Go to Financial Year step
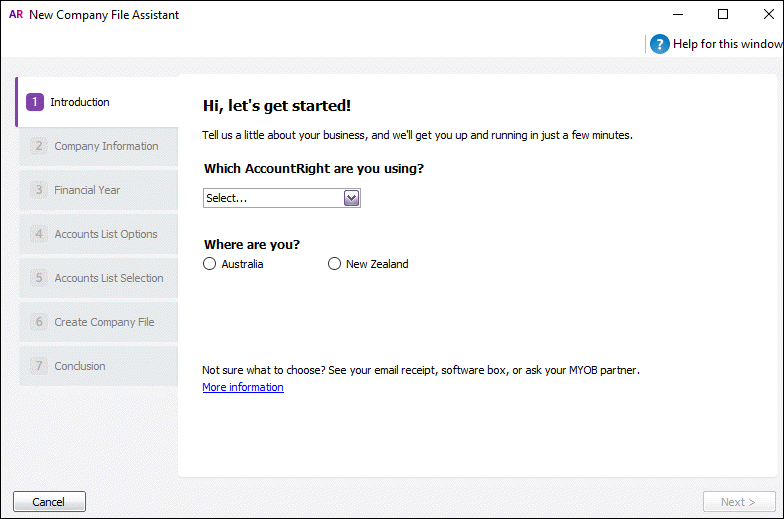Screen dimensions: 784x519 [x=87, y=190]
